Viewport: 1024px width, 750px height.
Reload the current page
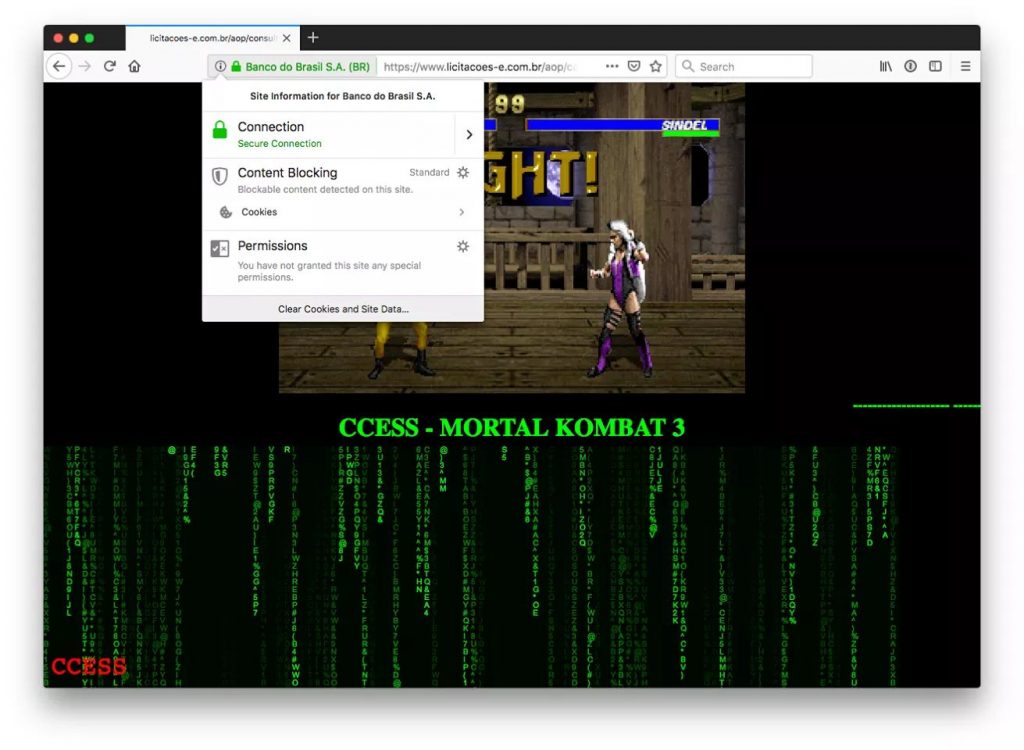tap(110, 67)
